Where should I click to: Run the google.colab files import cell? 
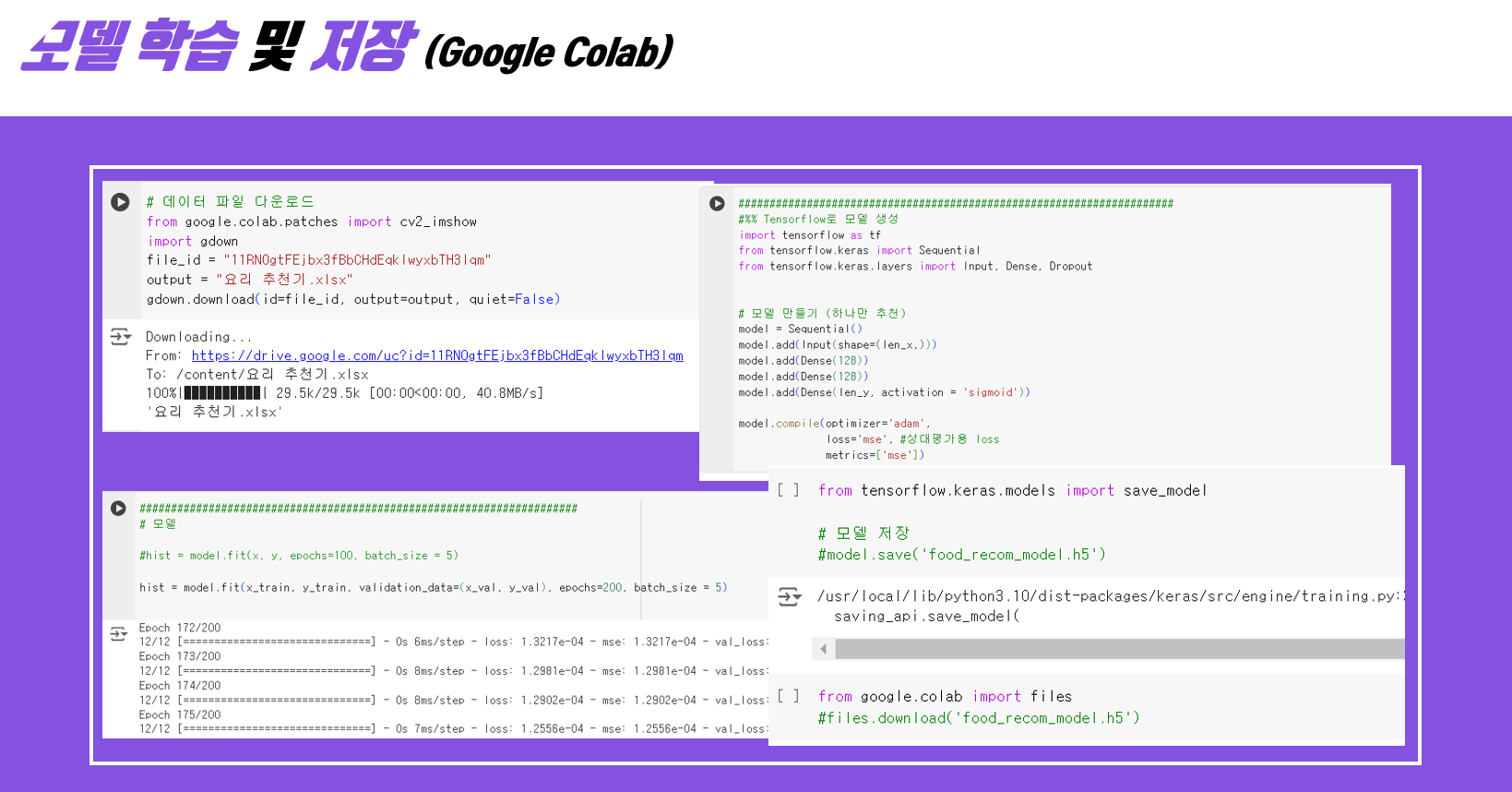pos(789,696)
